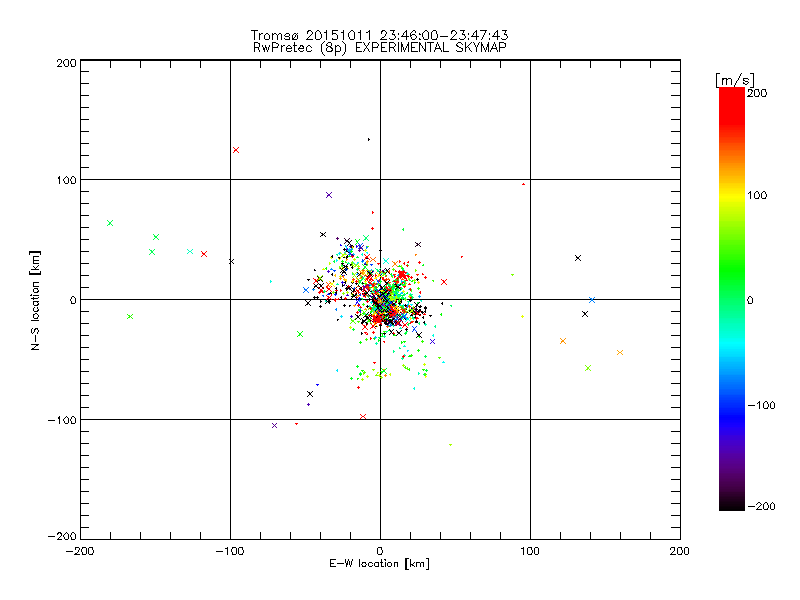Select the leftmost green X marker
Viewport: 800px width, 600px height.
pyautogui.click(x=110, y=223)
